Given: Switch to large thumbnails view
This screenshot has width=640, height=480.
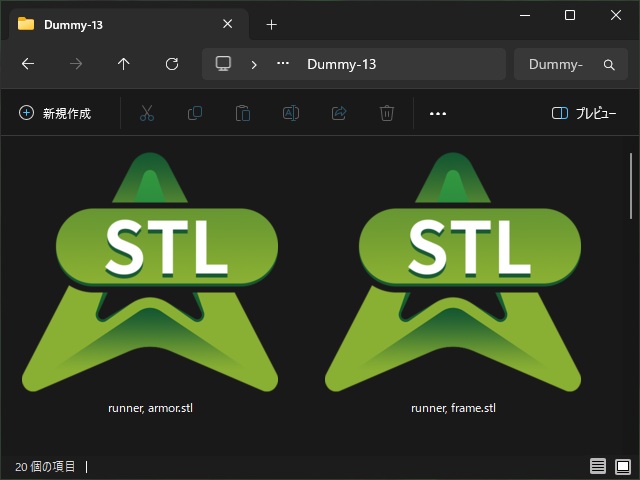Looking at the screenshot, I should coord(623,466).
